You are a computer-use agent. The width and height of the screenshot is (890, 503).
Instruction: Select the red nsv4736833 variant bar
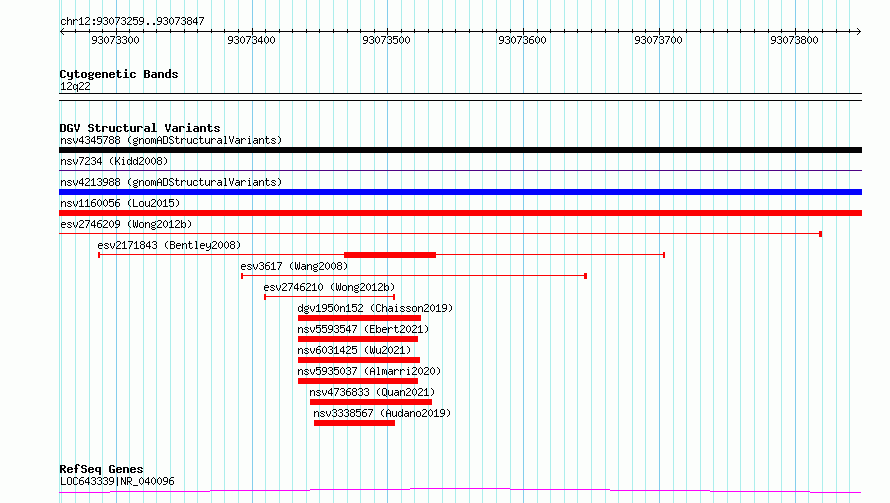coord(371,402)
